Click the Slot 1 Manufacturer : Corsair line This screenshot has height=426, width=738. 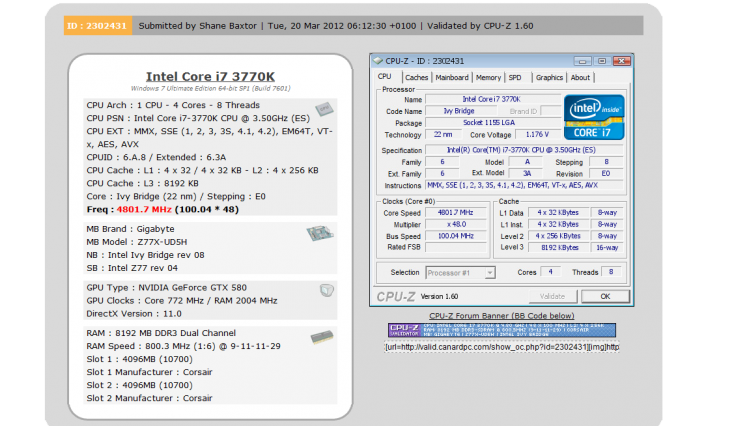(x=150, y=372)
